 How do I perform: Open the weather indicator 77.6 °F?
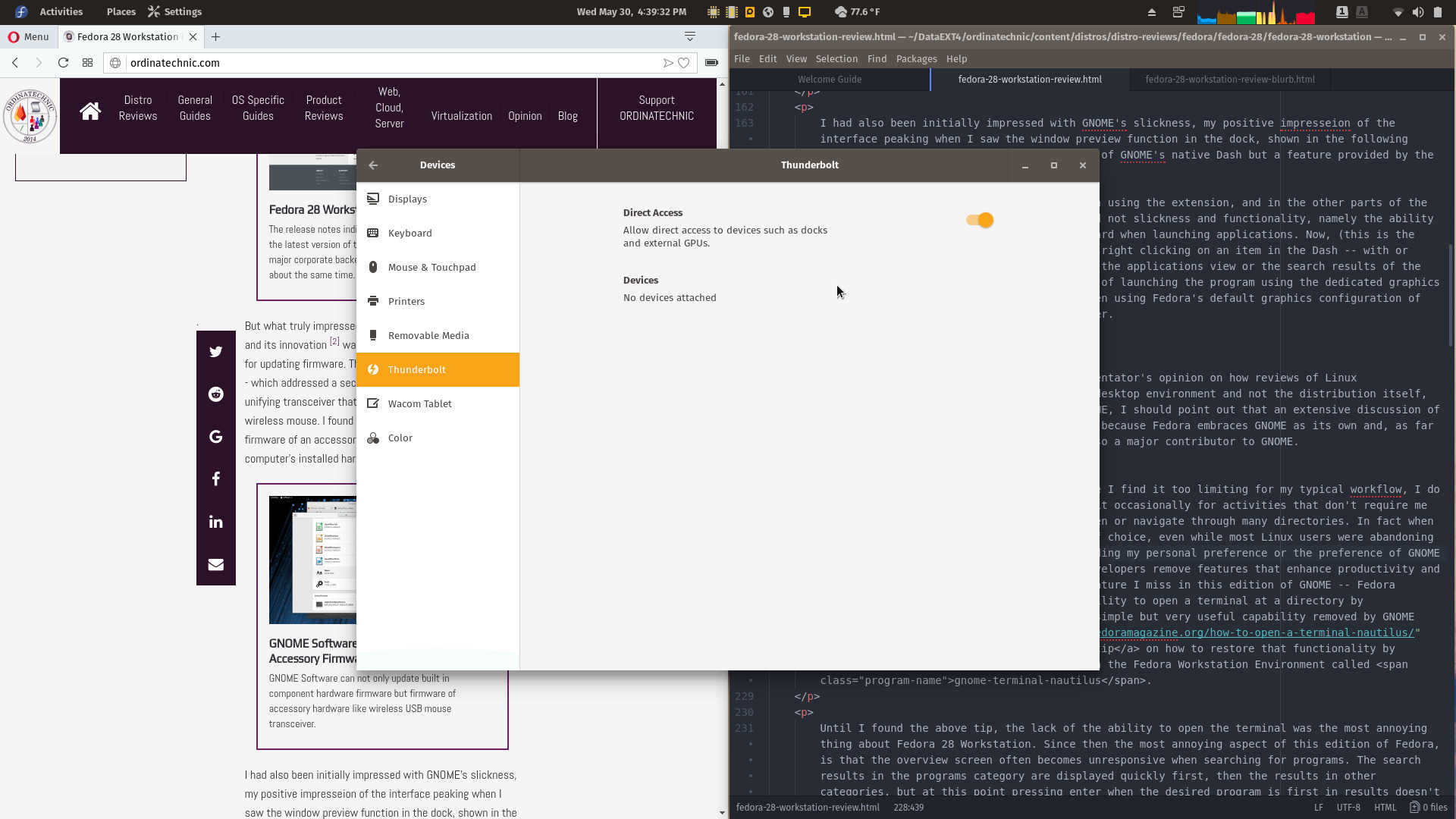pyautogui.click(x=858, y=11)
